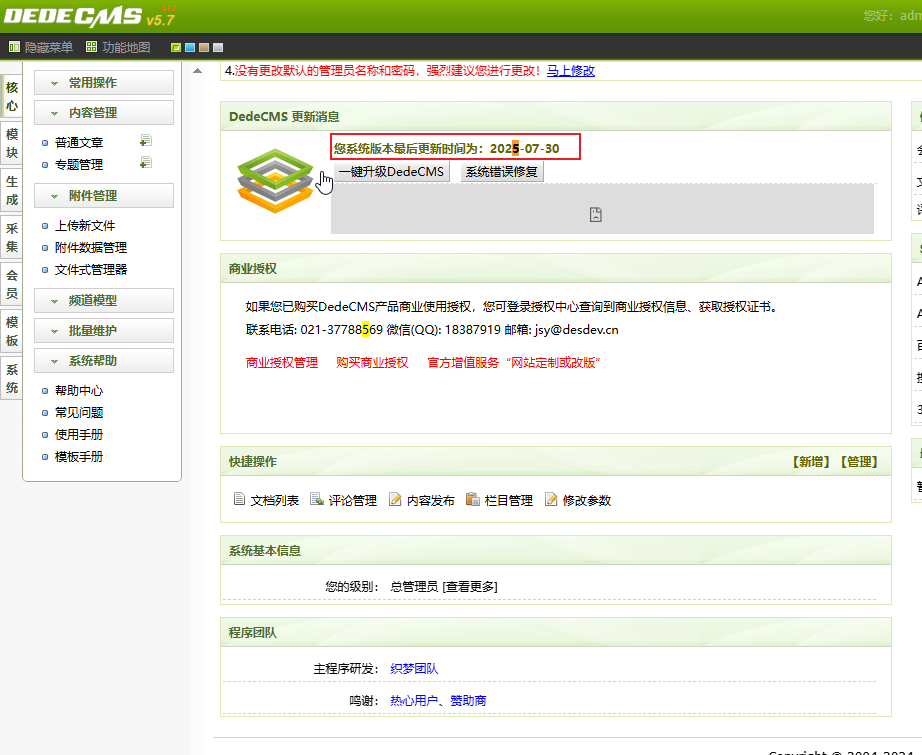This screenshot has height=755, width=922.
Task: Click the 查看更多 link
Action: (x=470, y=587)
